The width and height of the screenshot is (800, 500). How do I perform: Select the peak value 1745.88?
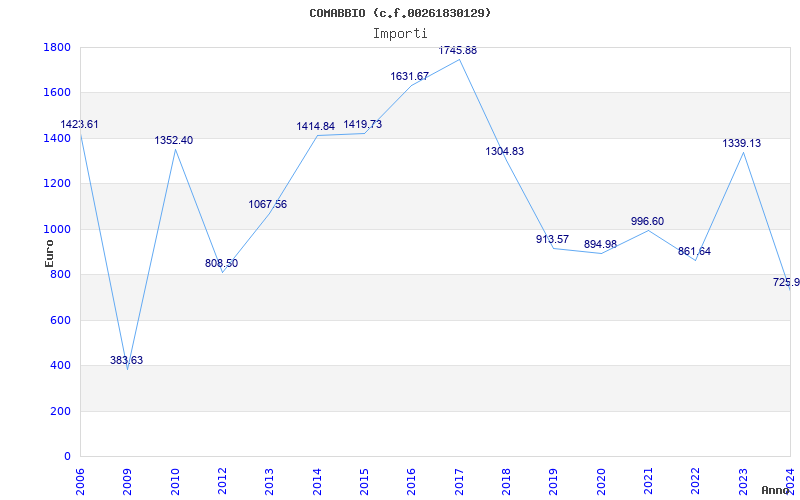click(458, 50)
